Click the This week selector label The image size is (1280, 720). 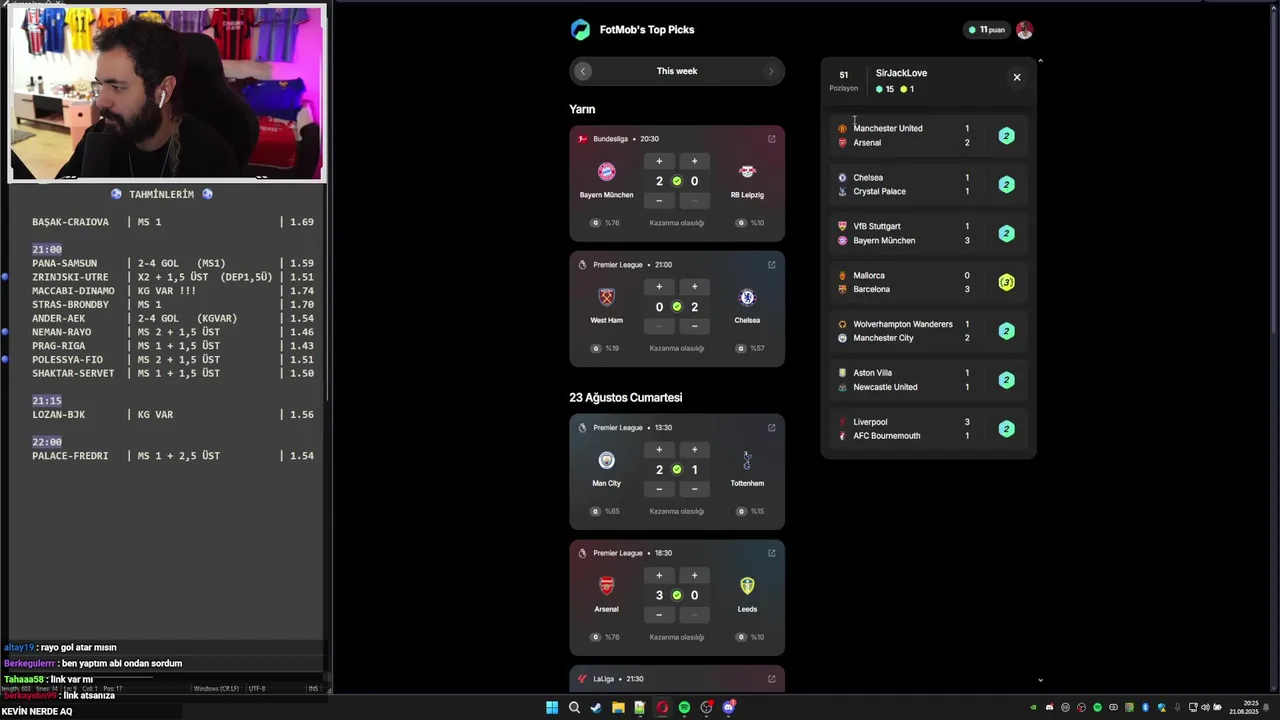(677, 71)
